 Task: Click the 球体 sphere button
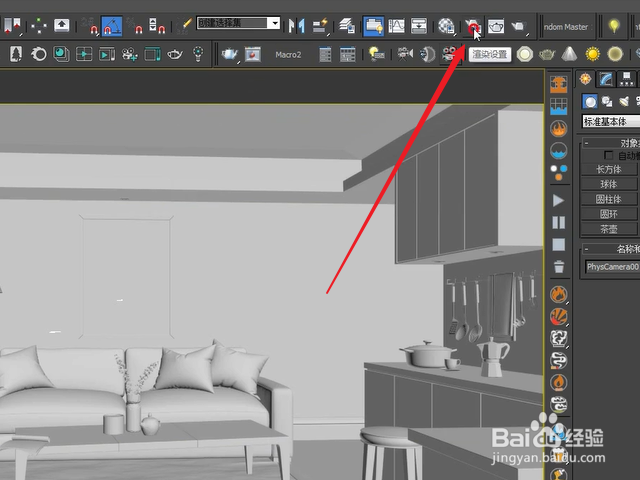point(609,184)
